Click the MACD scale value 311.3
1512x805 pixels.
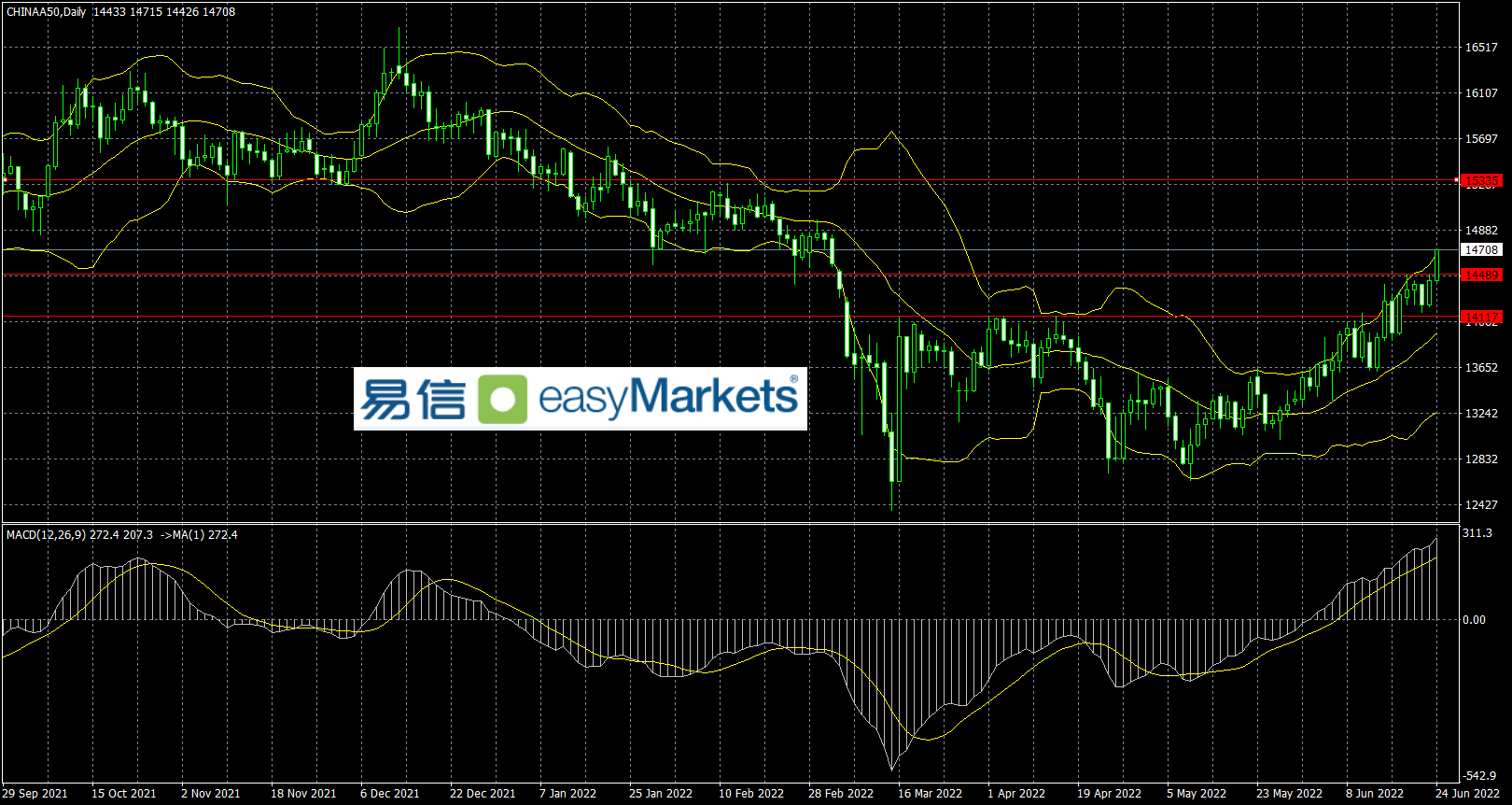pos(1477,533)
